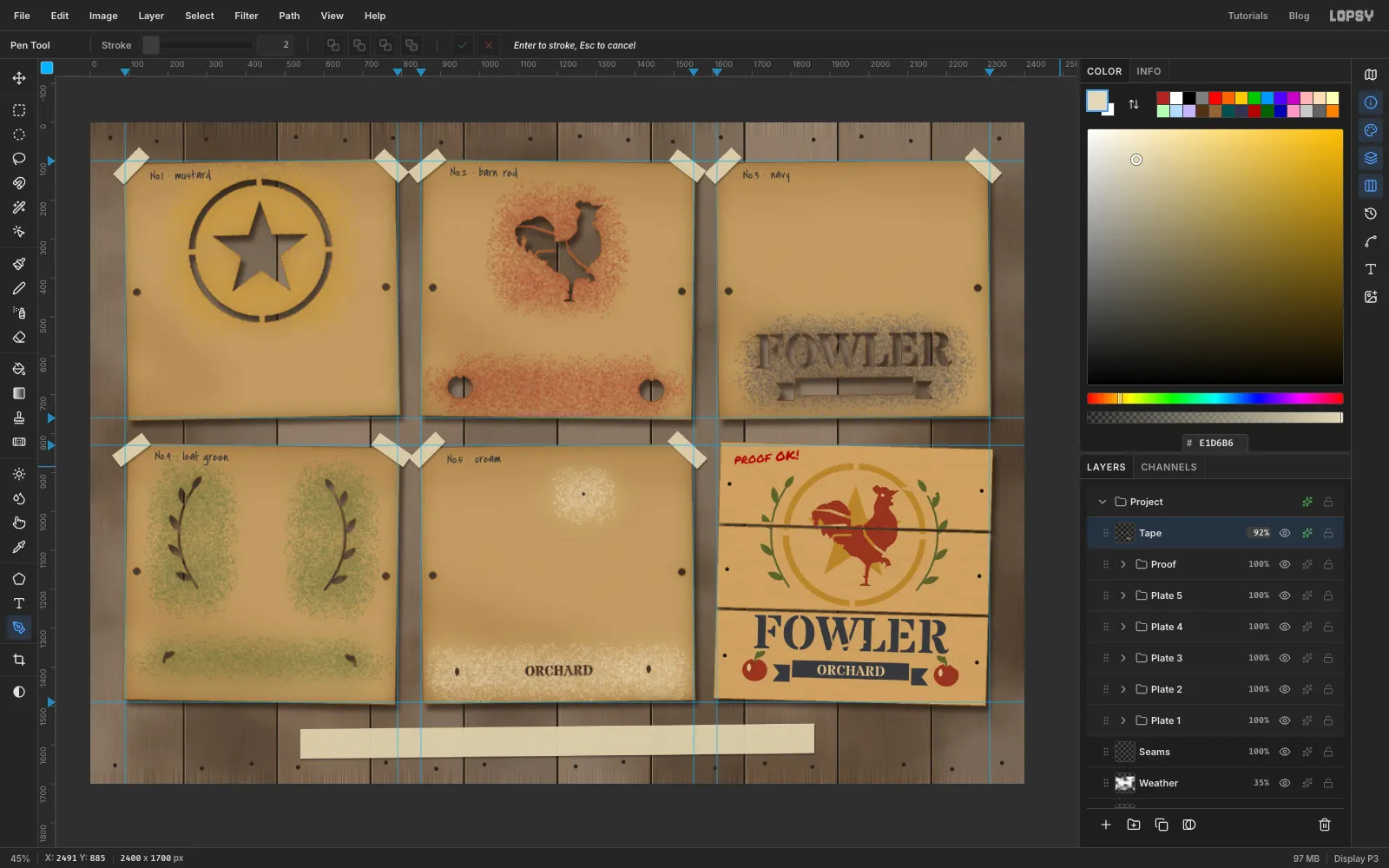Toggle visibility of Plate 3 group
Viewport: 1389px width, 868px height.
coord(1285,658)
